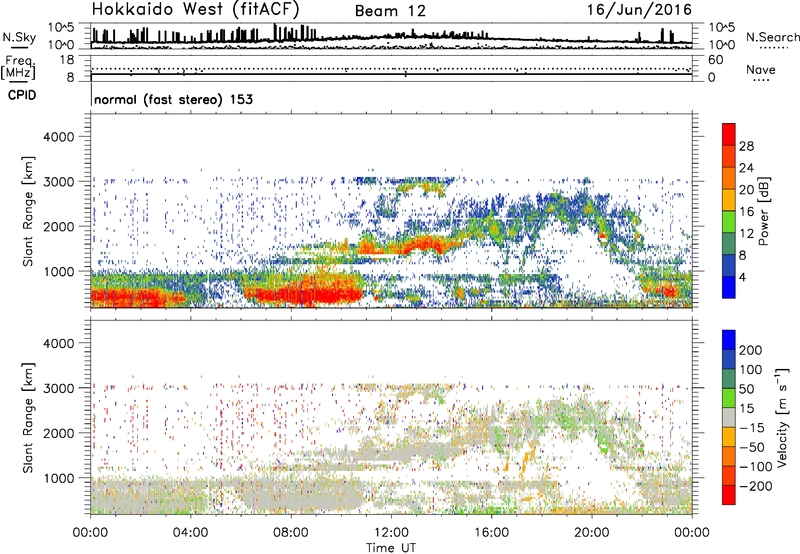Click the "16" label on the Power color bar
Screen dimensions: 800x554
point(746,212)
